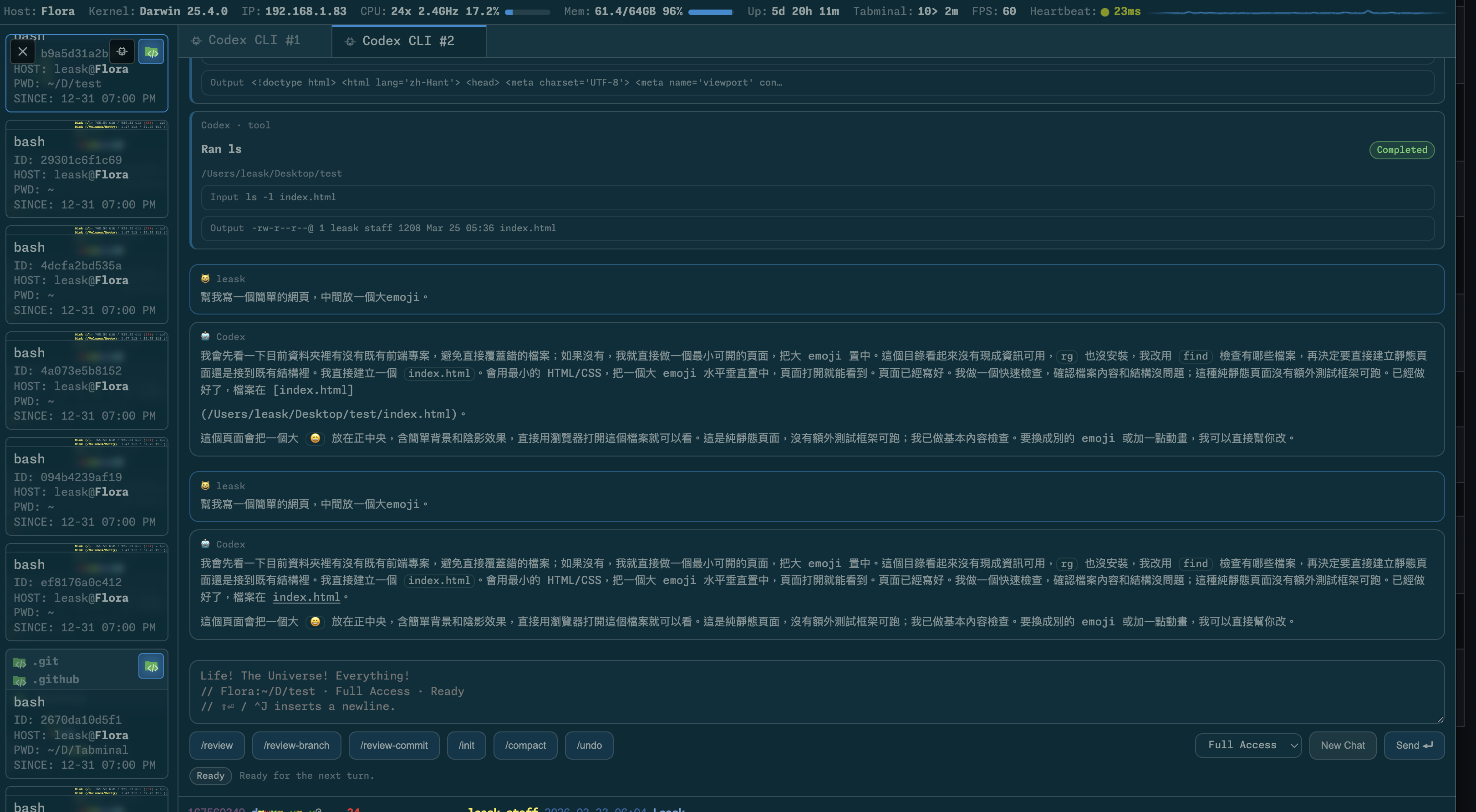
Task: Click the Codex CLI #2 tab icon
Action: [350, 41]
